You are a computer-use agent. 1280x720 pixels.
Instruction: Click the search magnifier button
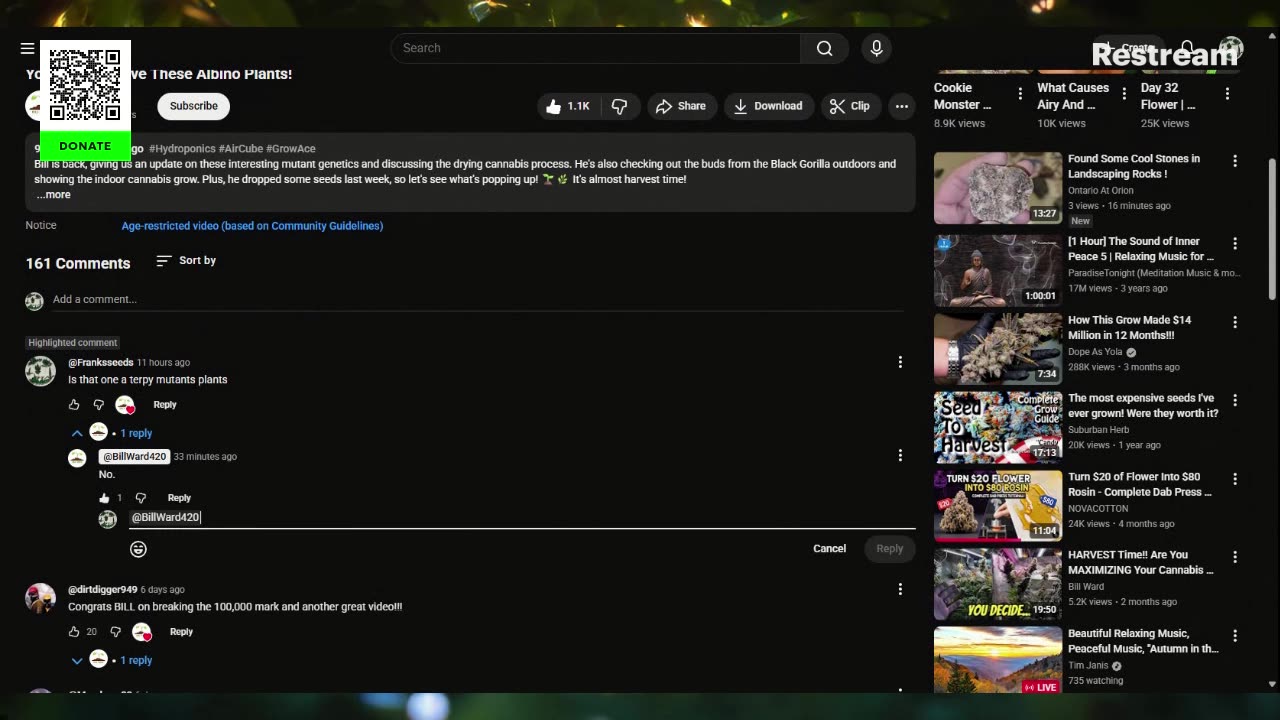point(824,48)
